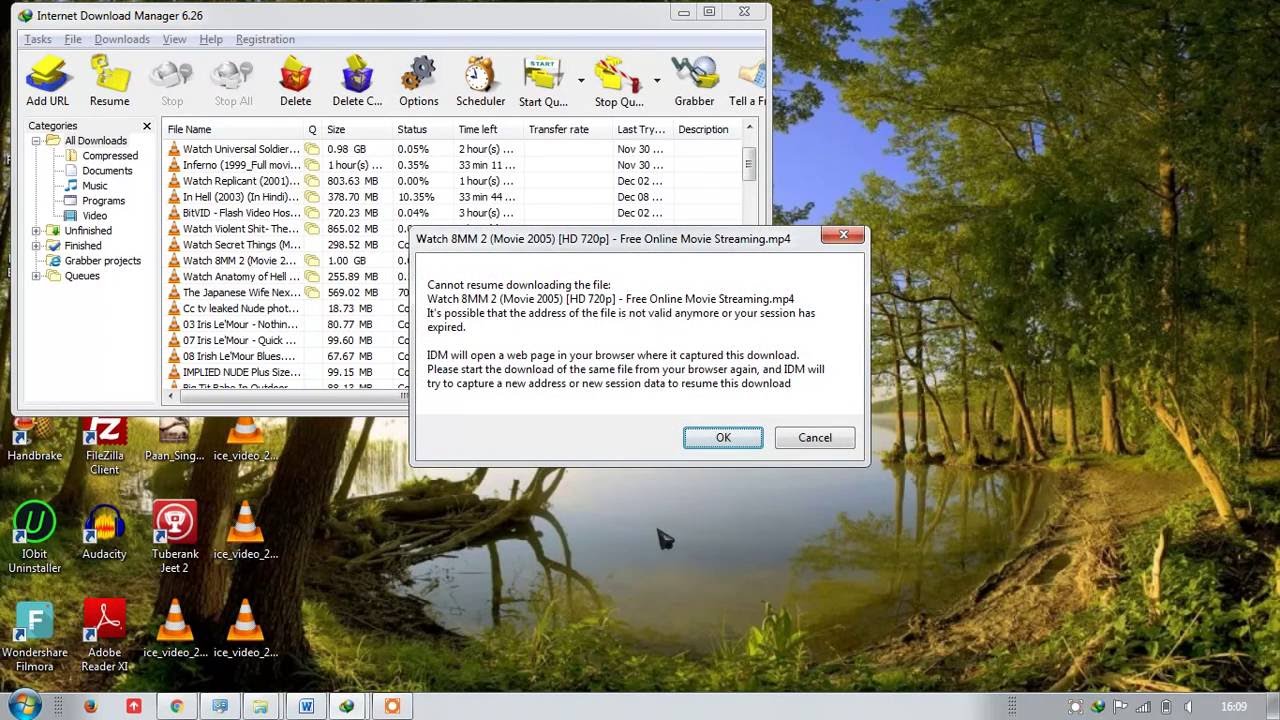Viewport: 1280px width, 720px height.
Task: Open Adobe Reader XI desktop shortcut
Action: pyautogui.click(x=104, y=637)
